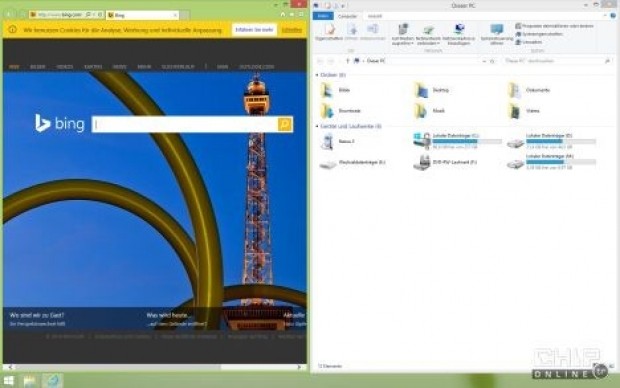
Task: Select the Musik folder
Action: click(x=430, y=111)
